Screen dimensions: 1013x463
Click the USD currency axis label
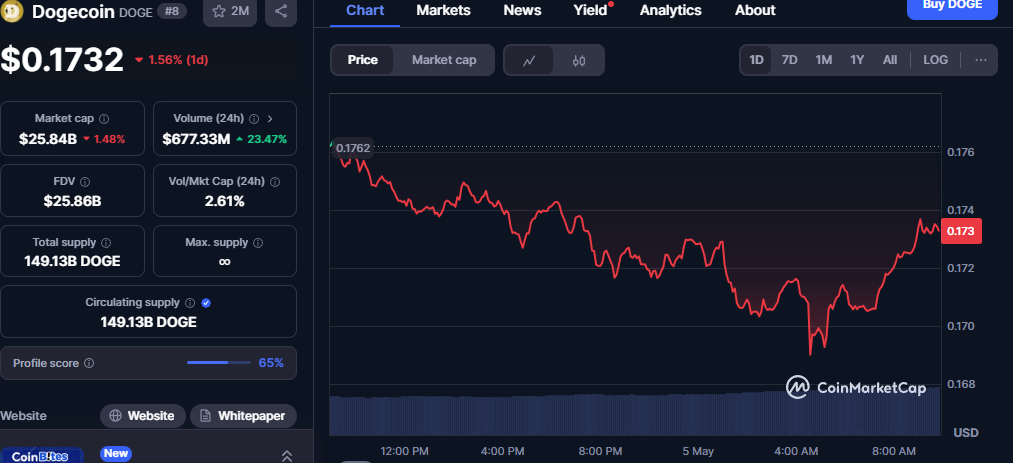[966, 432]
